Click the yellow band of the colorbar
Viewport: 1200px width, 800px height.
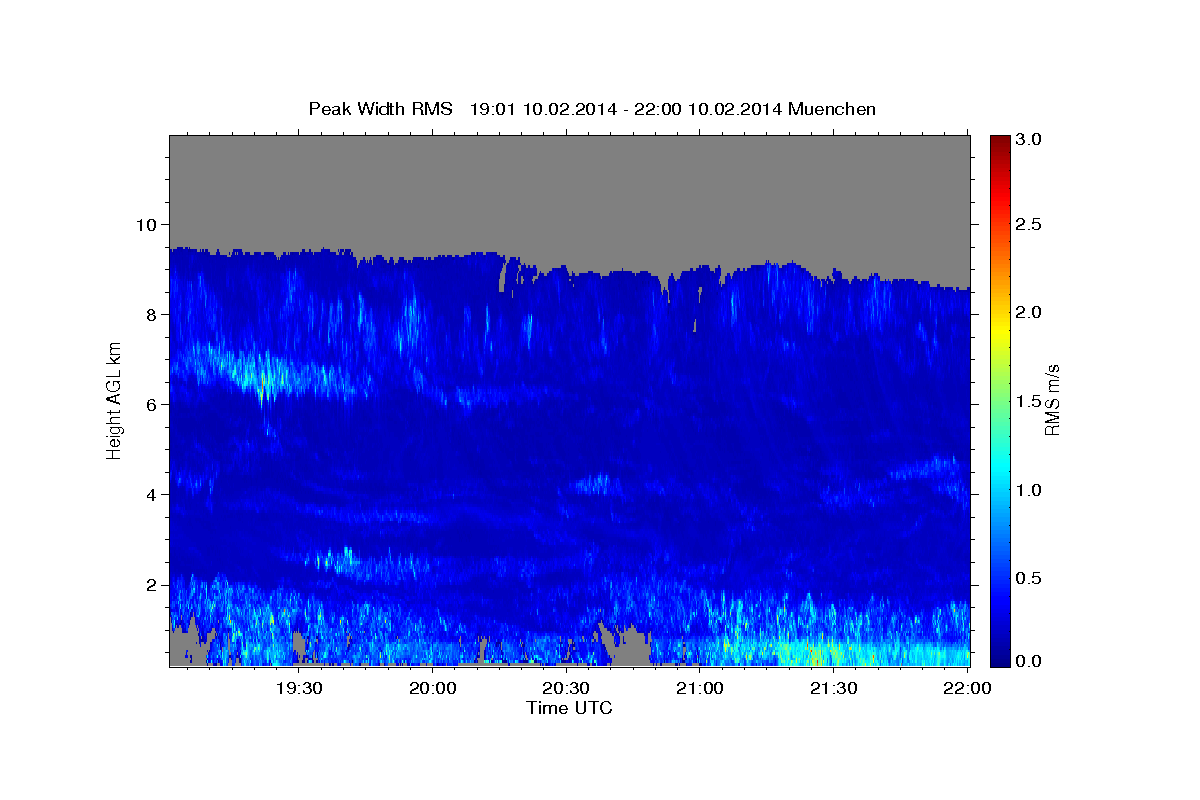tap(999, 330)
